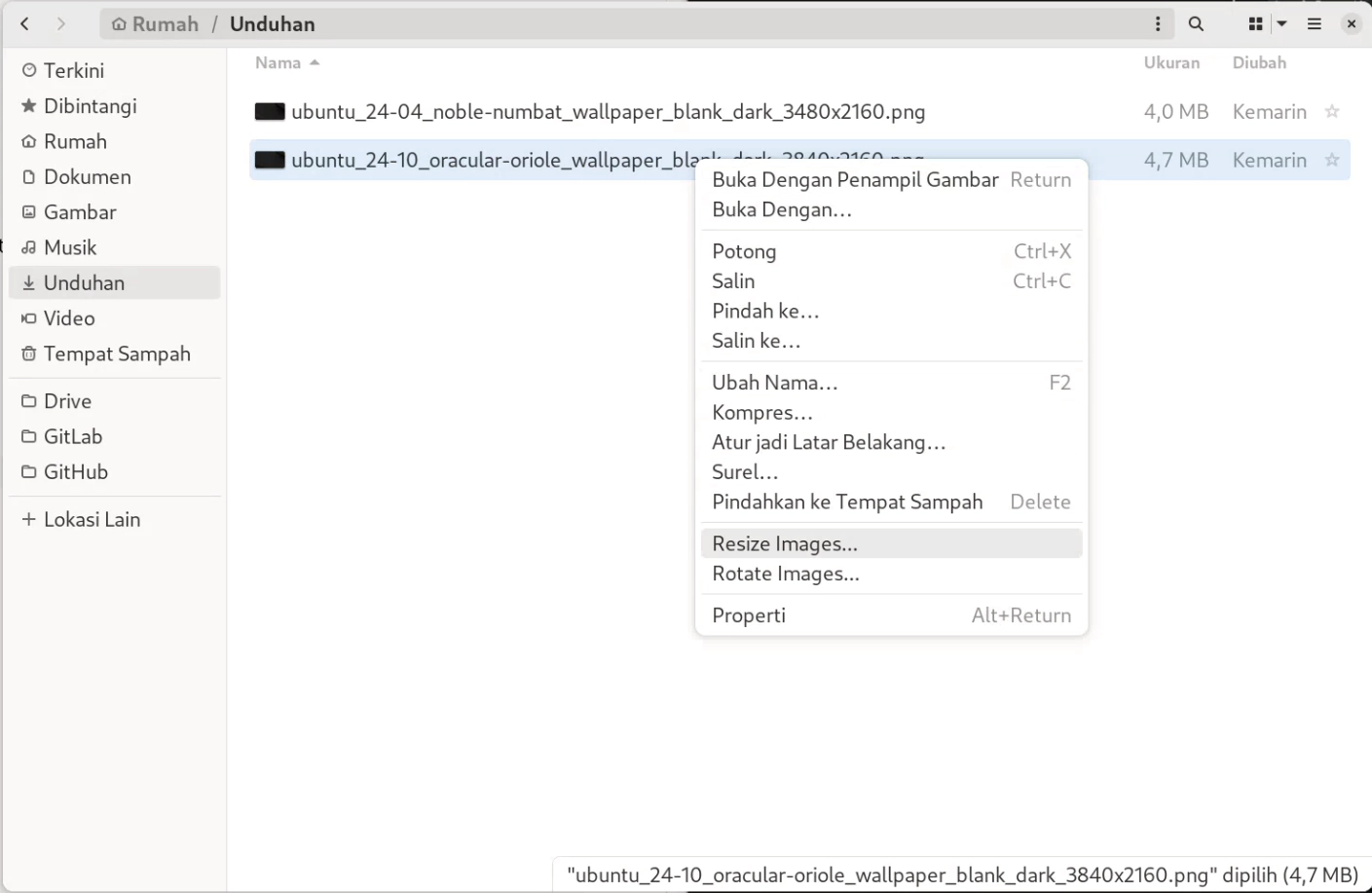Click Rumah in the path bar
The height and width of the screenshot is (893, 1372).
(x=156, y=23)
